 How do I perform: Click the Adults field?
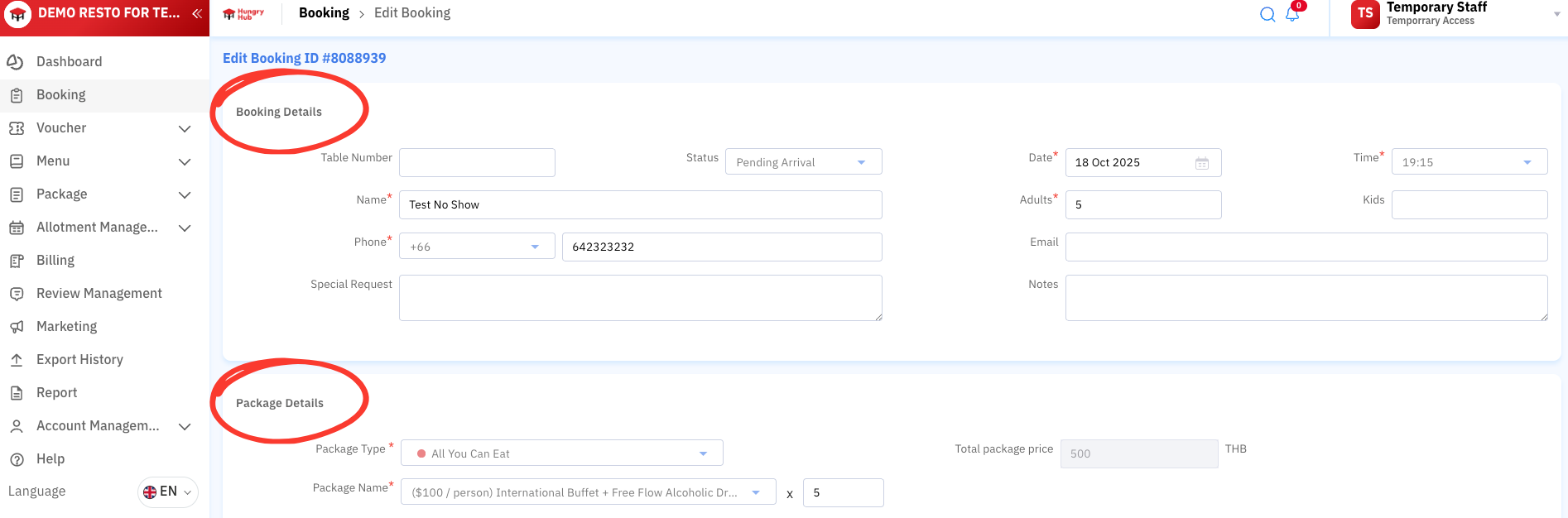point(1143,204)
